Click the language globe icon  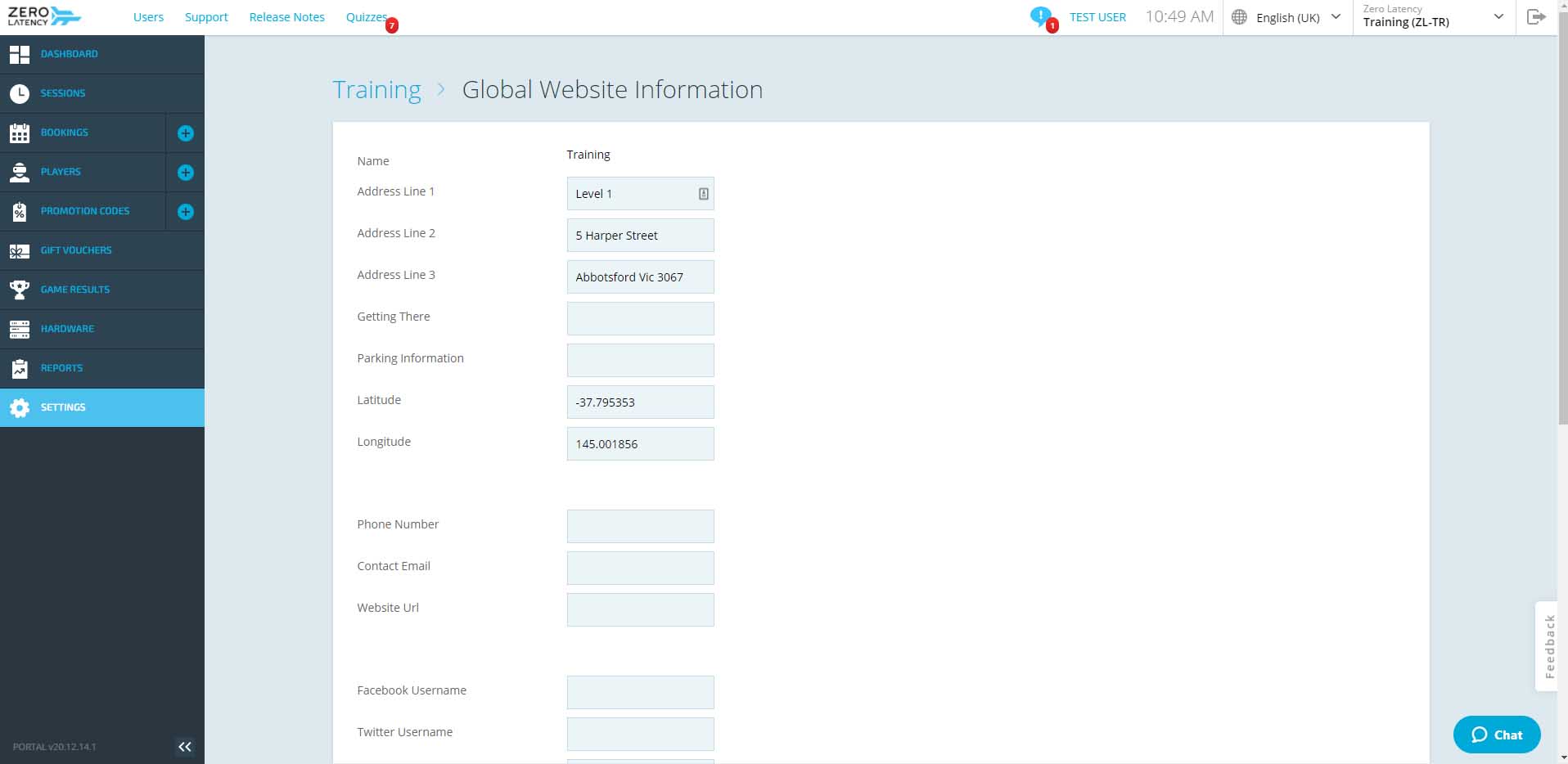click(x=1239, y=17)
